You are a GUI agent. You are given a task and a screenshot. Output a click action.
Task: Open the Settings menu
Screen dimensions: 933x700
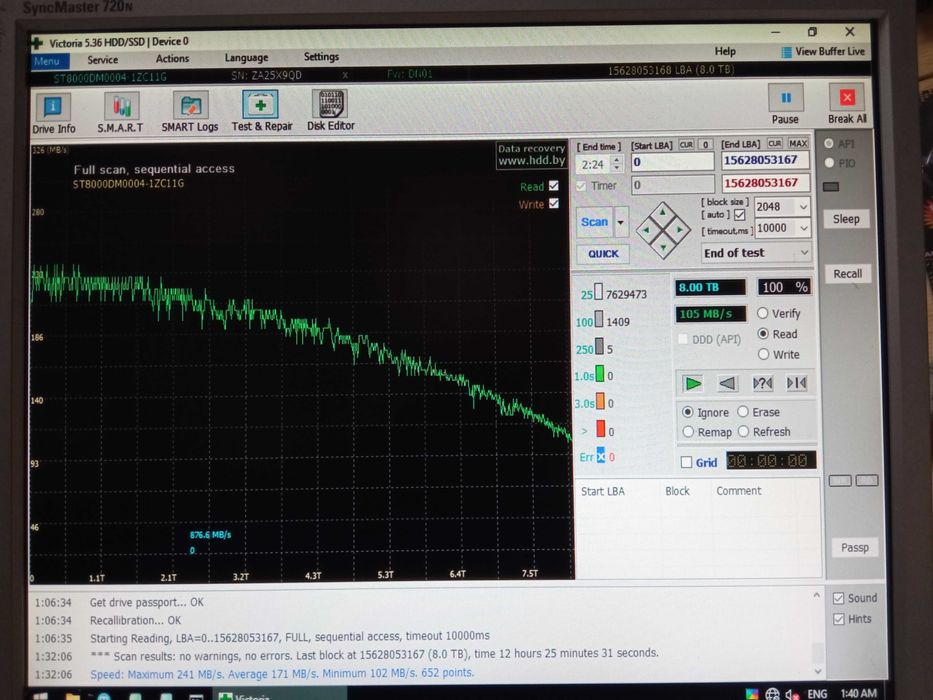(x=321, y=57)
